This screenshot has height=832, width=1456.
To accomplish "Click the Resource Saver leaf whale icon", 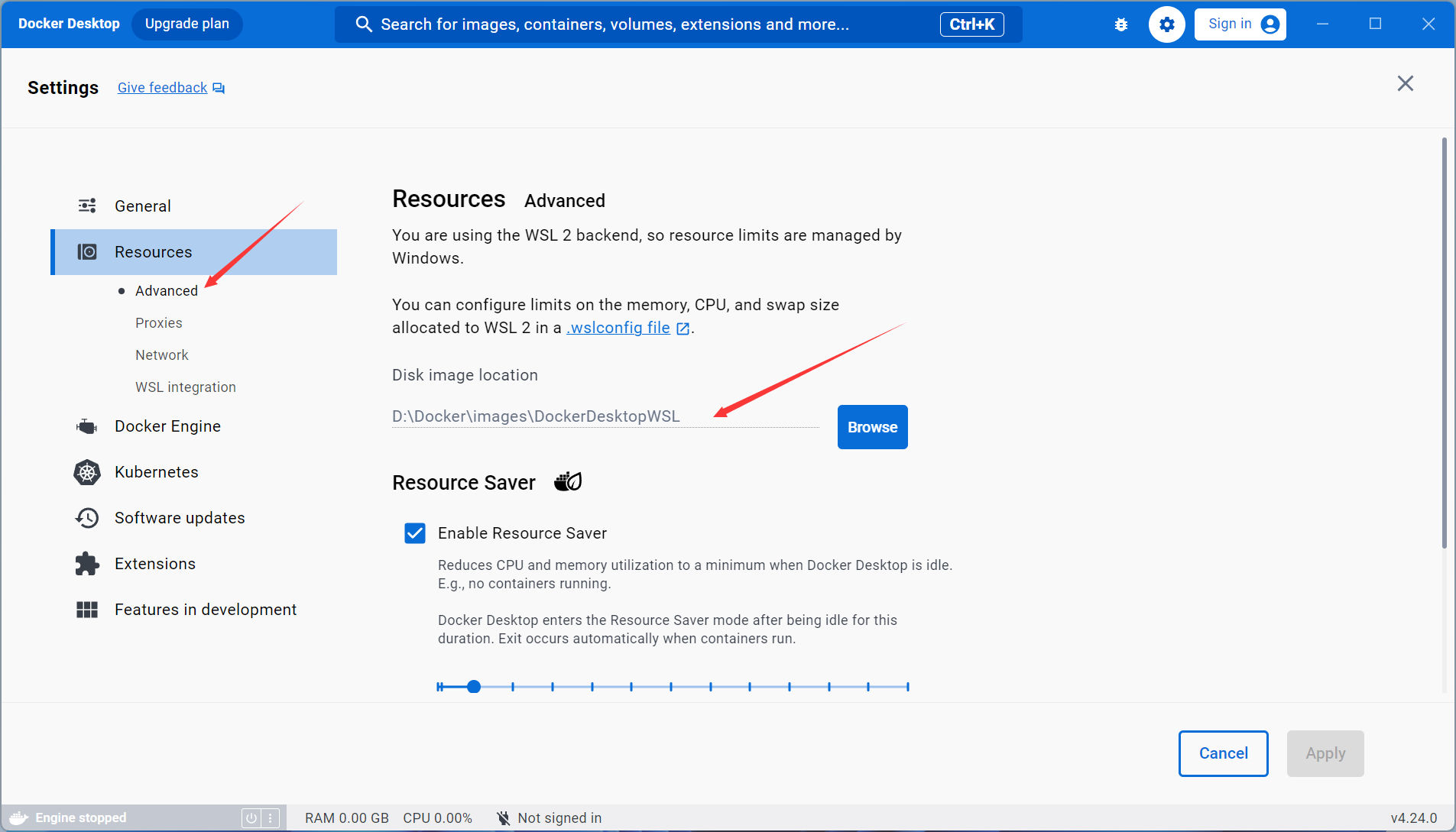I will (568, 481).
